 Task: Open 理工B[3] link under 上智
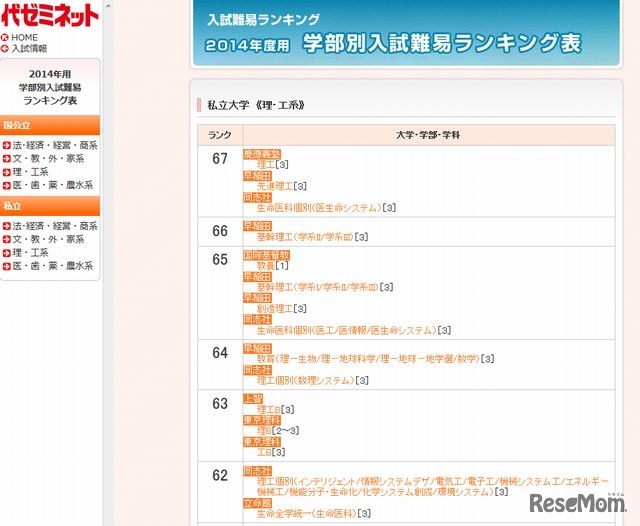tap(276, 409)
